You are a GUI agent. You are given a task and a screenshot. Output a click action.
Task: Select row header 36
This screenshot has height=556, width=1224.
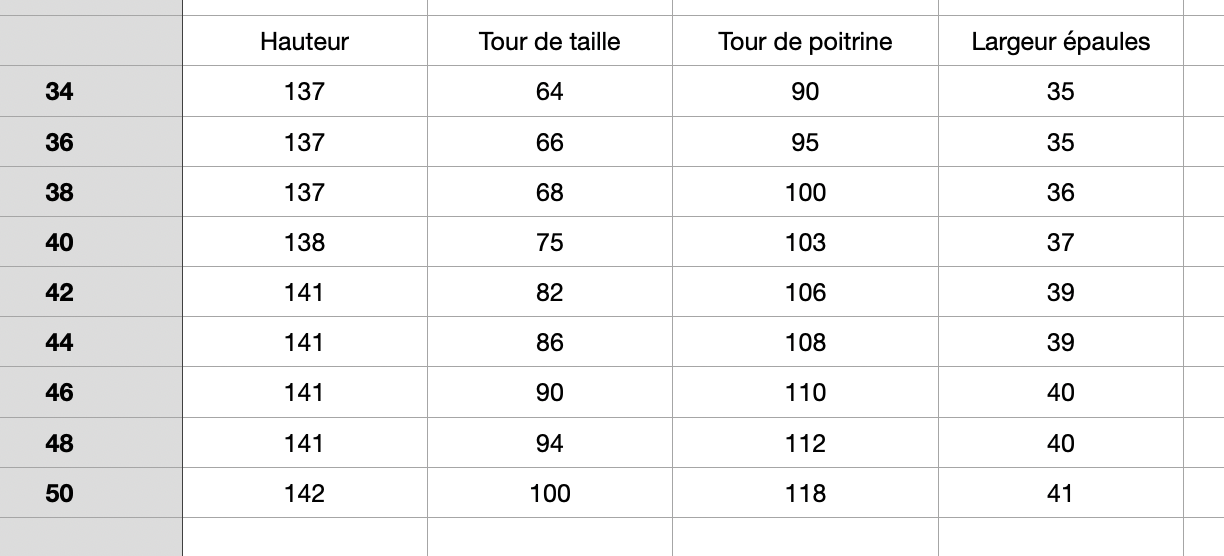(x=91, y=142)
